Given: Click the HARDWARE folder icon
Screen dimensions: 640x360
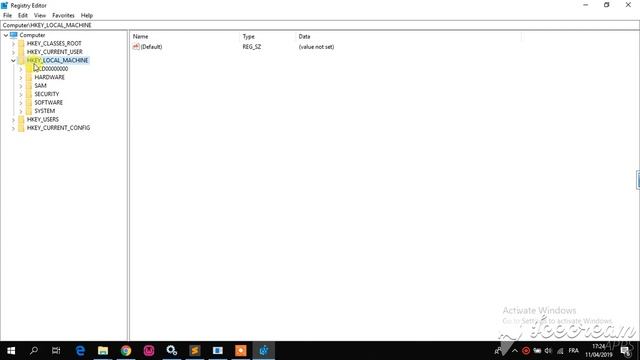Looking at the screenshot, I should point(29,77).
